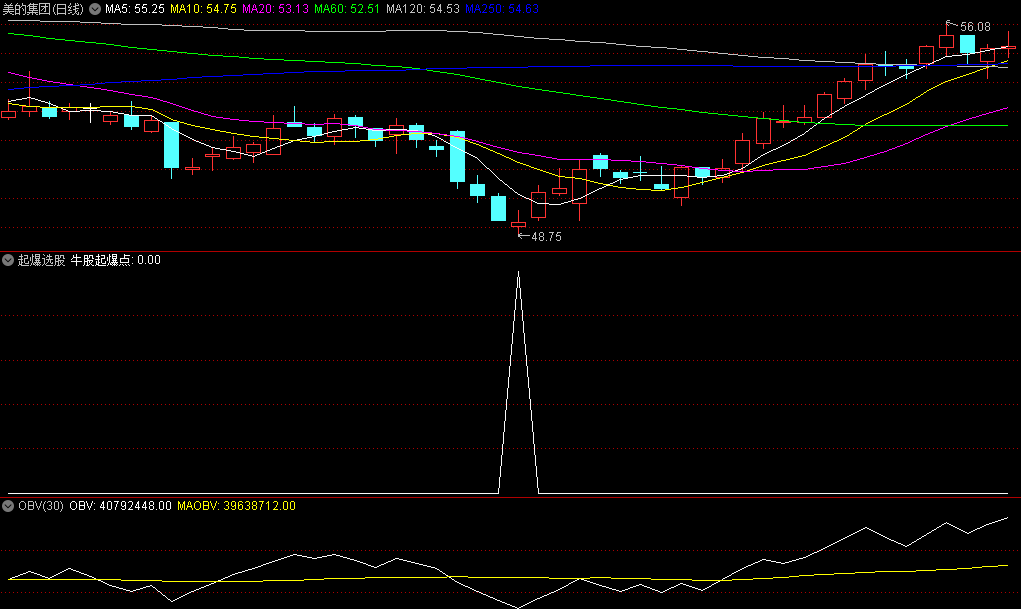This screenshot has width=1021, height=609.
Task: Click the 56.08 high price marker
Action: click(975, 27)
